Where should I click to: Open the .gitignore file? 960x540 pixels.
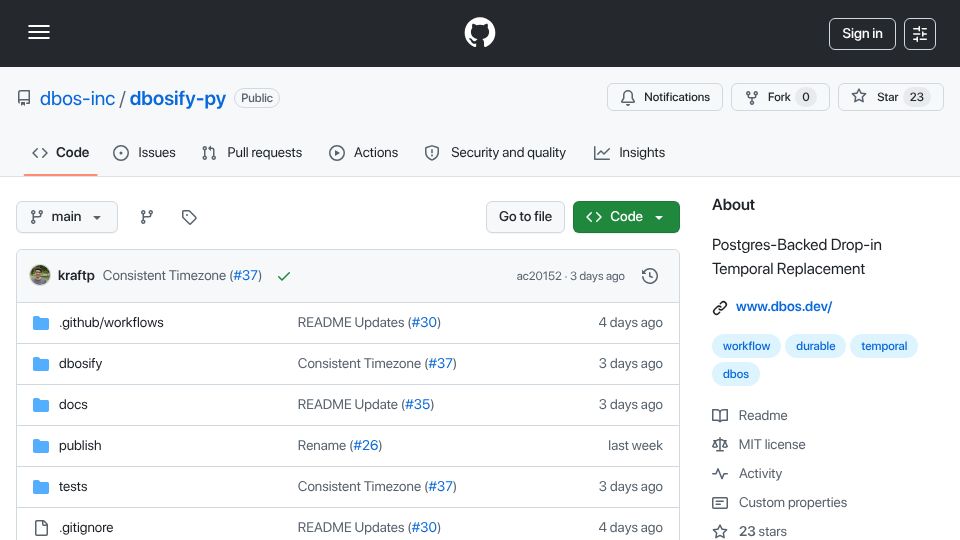click(86, 528)
